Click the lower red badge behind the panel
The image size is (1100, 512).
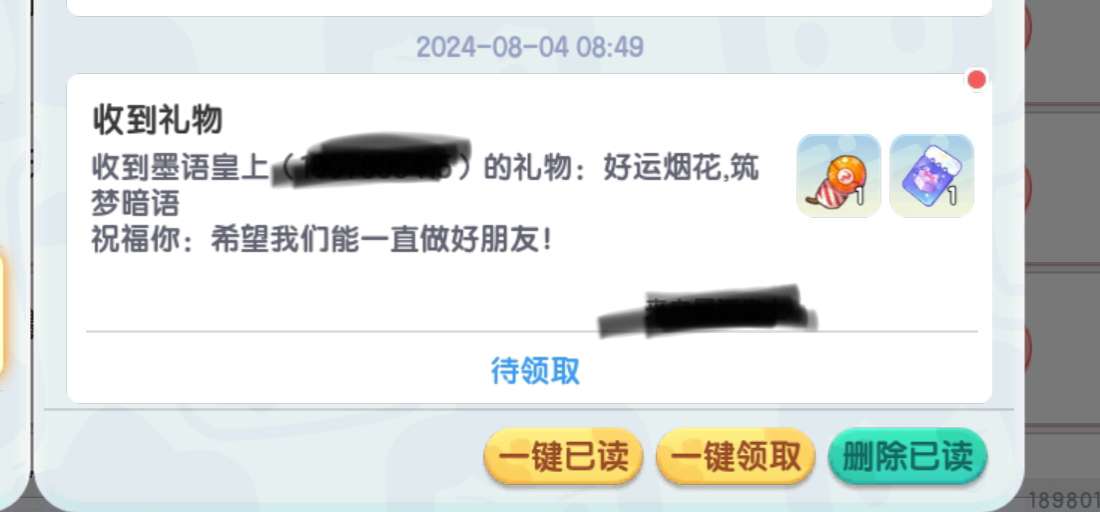point(1026,347)
